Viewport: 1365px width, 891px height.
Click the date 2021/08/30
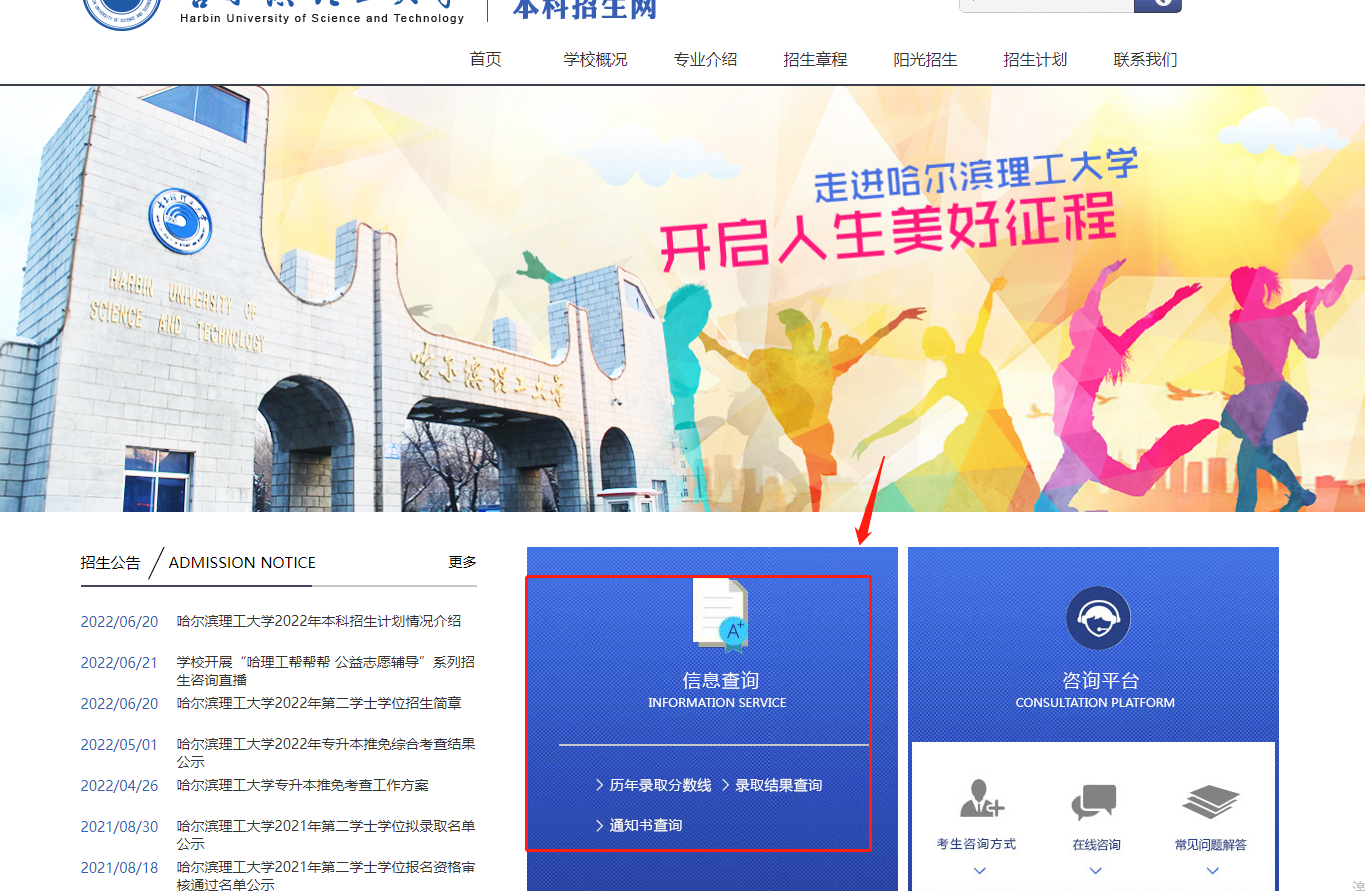(119, 827)
